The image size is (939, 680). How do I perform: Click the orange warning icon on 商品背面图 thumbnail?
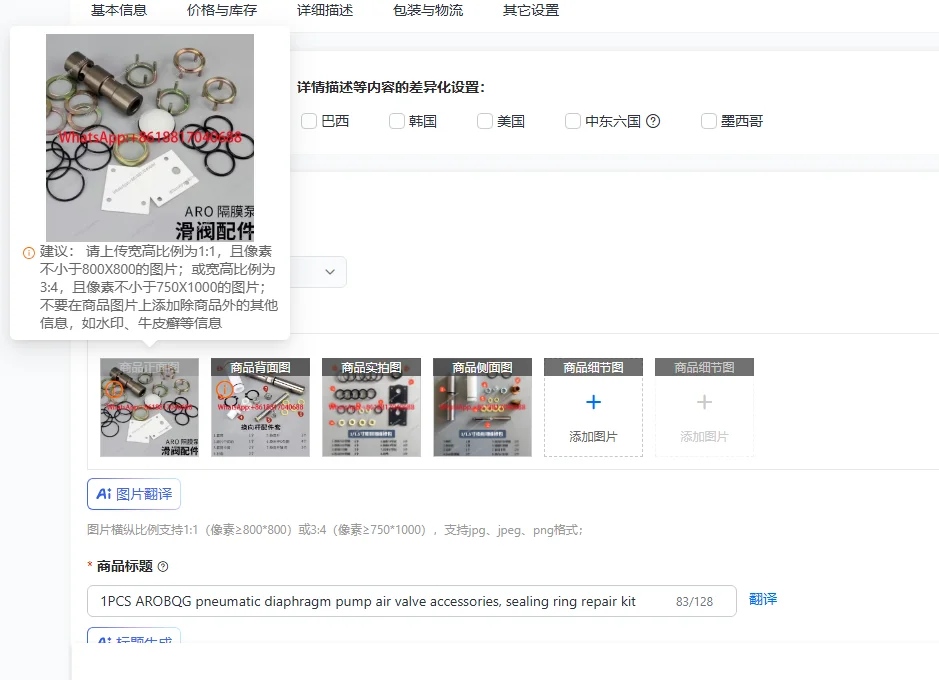tap(225, 390)
